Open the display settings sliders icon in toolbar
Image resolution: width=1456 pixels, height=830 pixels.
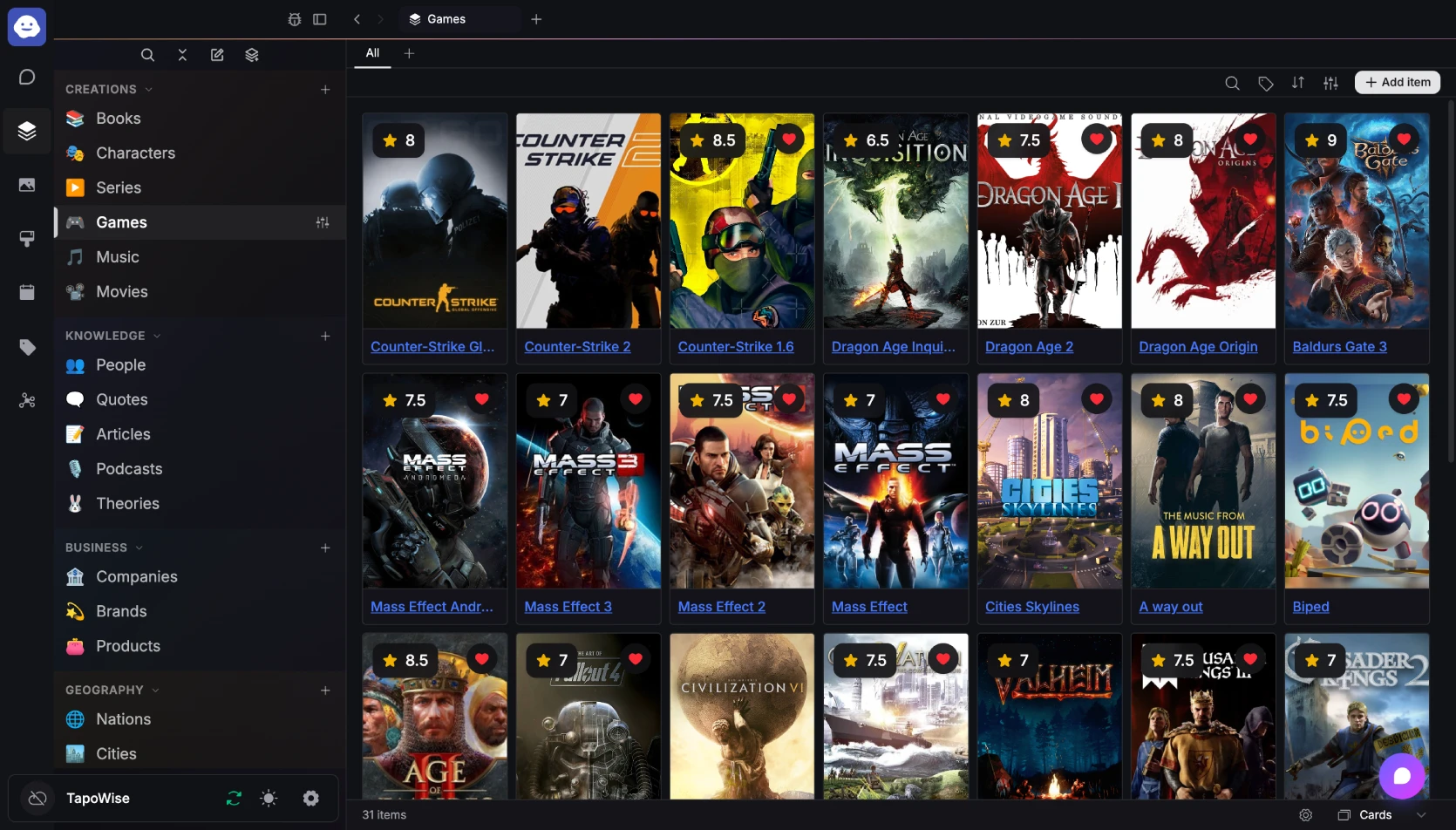[1330, 83]
